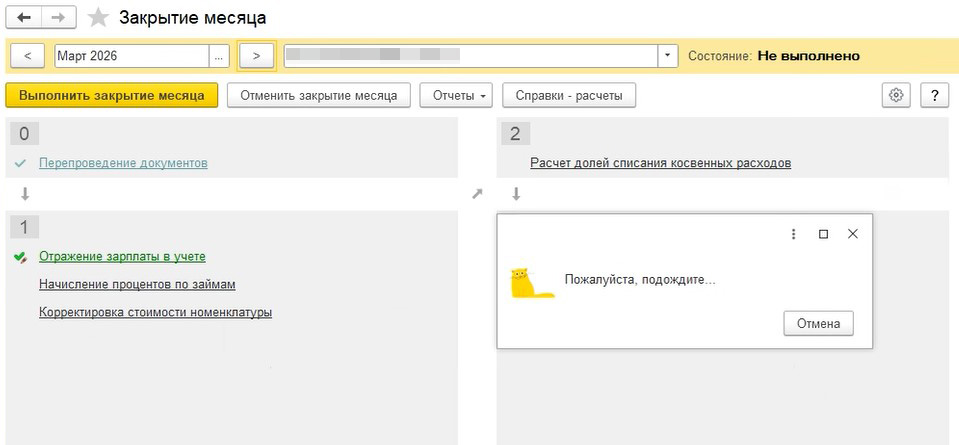Open settings with the gear icon
The height and width of the screenshot is (445, 959).
896,95
